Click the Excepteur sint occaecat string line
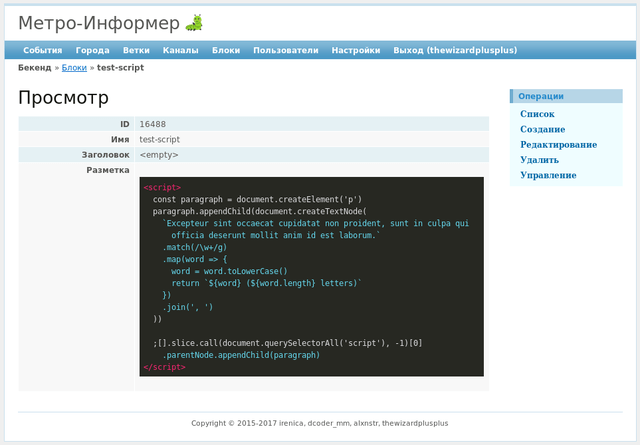Viewport: 640px width, 445px height. pyautogui.click(x=316, y=223)
